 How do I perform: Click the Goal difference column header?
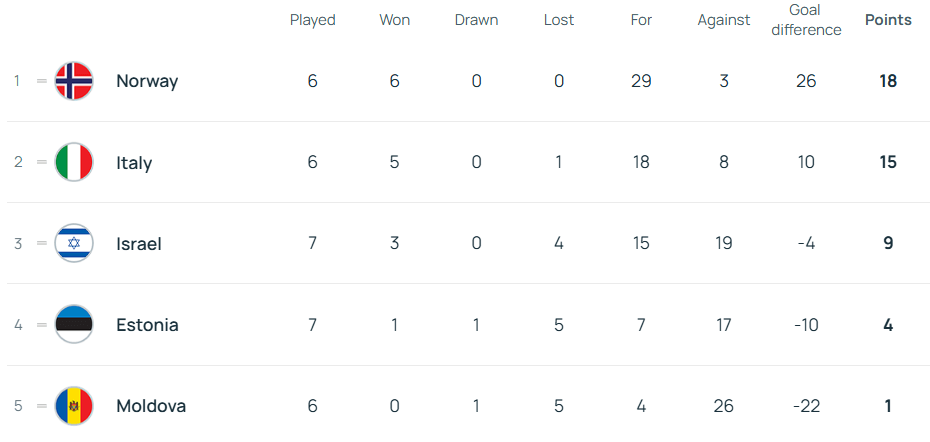[x=806, y=20]
